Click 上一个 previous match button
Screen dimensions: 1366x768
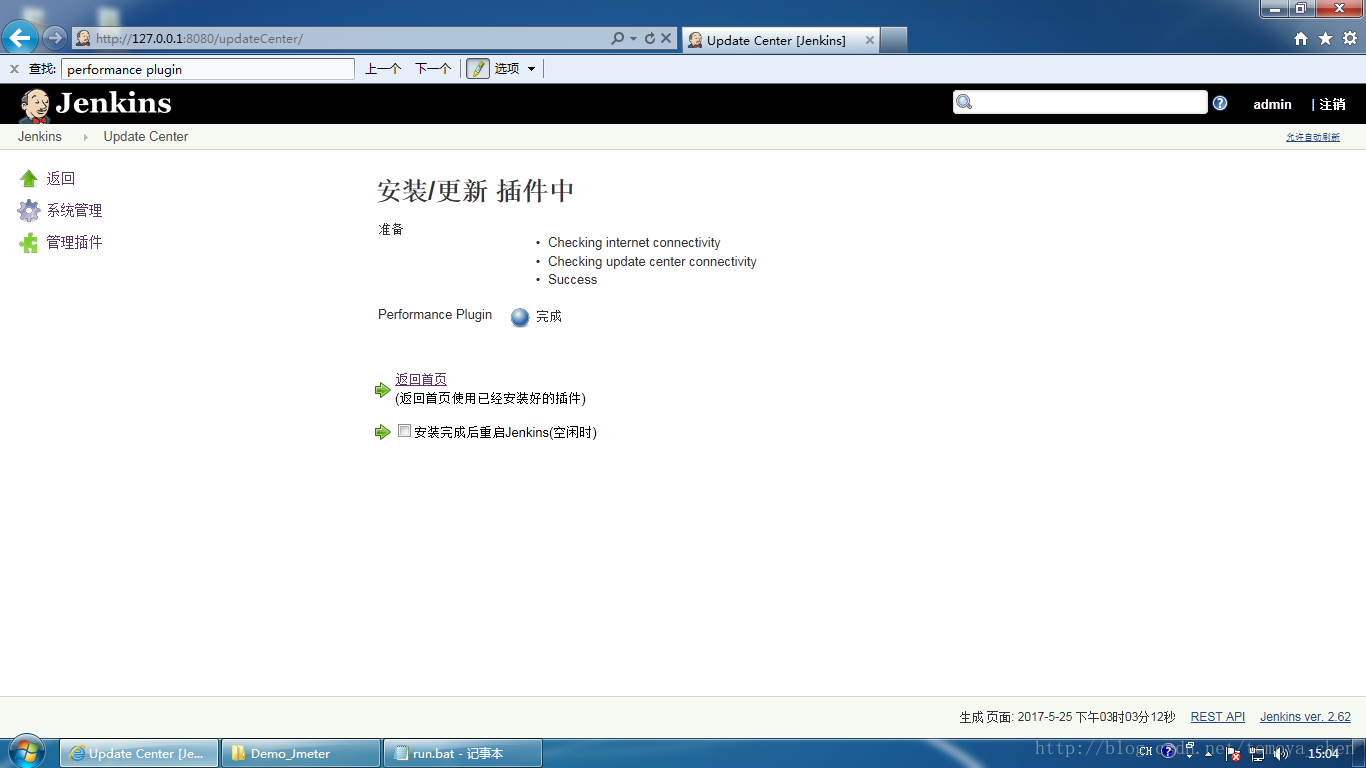click(x=383, y=69)
